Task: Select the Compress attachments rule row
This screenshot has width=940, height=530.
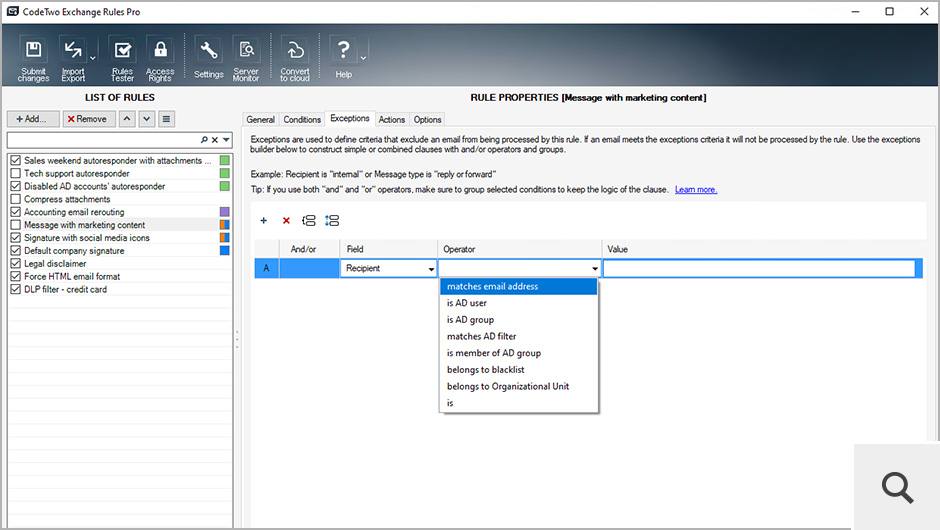Action: pos(120,199)
